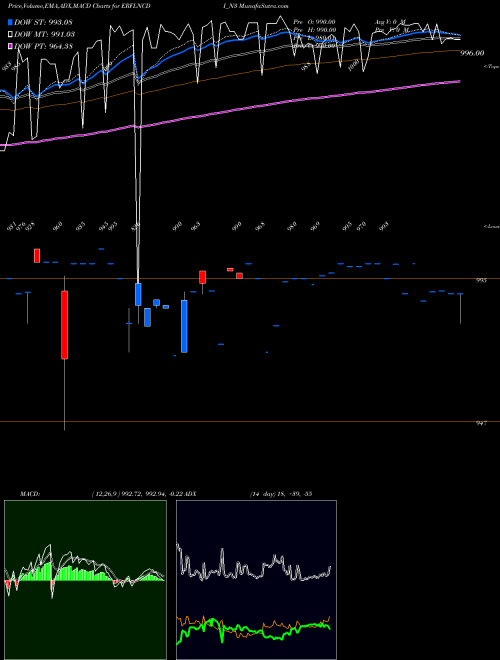Click the '(14 day) 18, +39, -55' ADX values
Screen dimensions: 500x660
click(x=281, y=493)
